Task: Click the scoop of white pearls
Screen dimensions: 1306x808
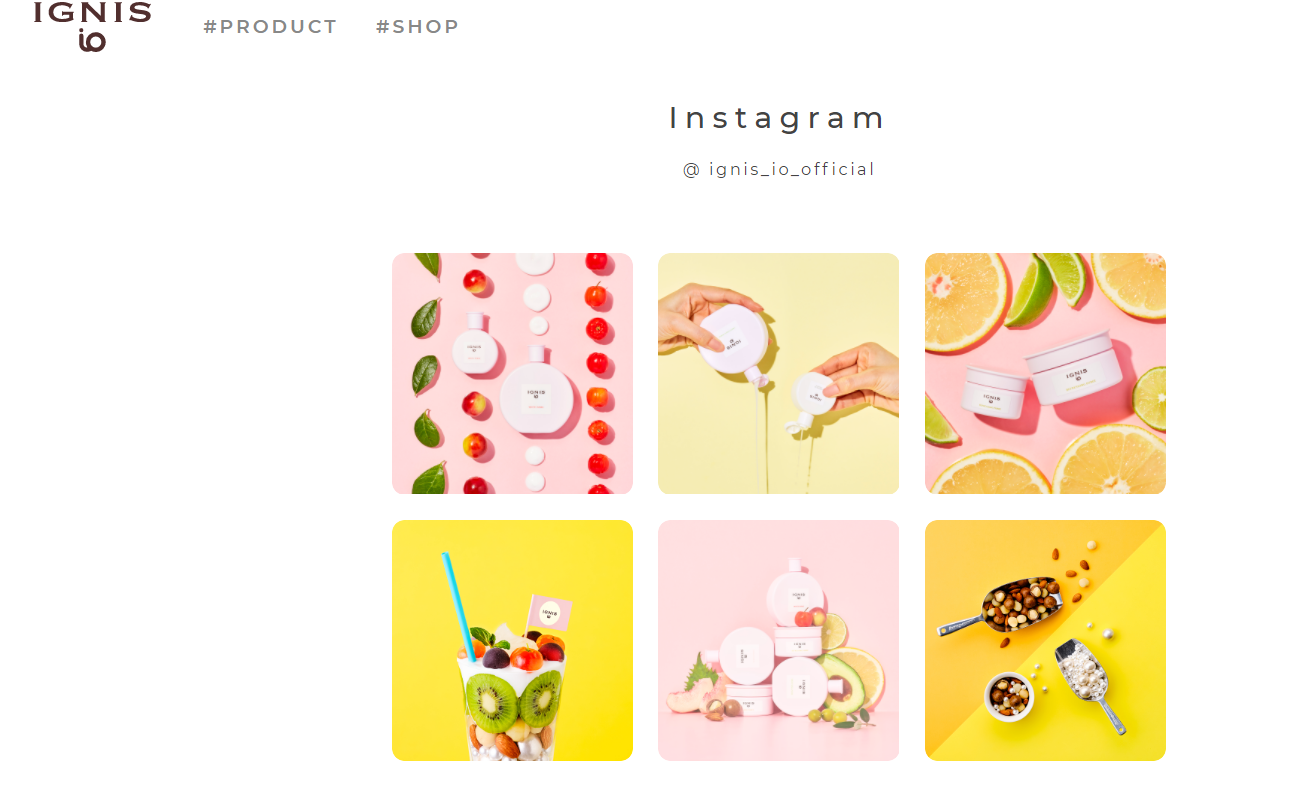Action: [1090, 684]
